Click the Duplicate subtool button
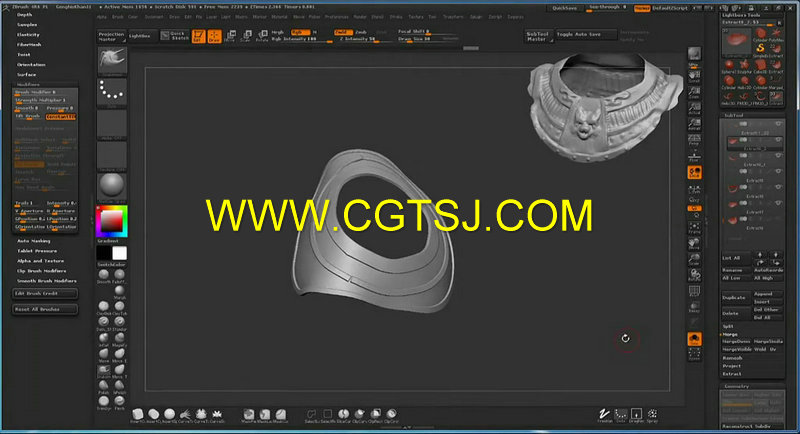 pos(735,297)
